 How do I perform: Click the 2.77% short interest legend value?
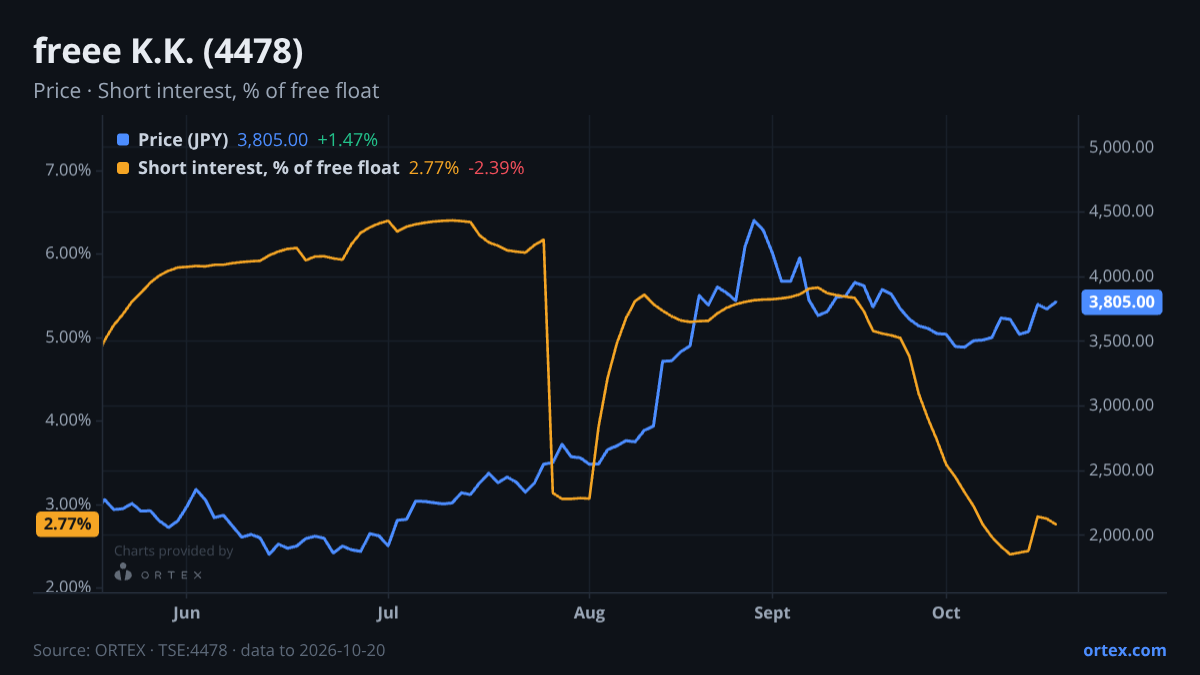coord(434,168)
